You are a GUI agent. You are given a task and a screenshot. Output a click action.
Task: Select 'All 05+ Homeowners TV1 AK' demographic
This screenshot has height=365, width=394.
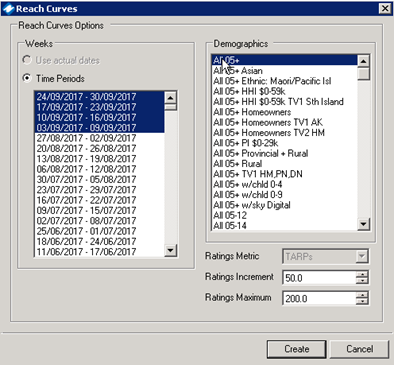click(x=284, y=122)
